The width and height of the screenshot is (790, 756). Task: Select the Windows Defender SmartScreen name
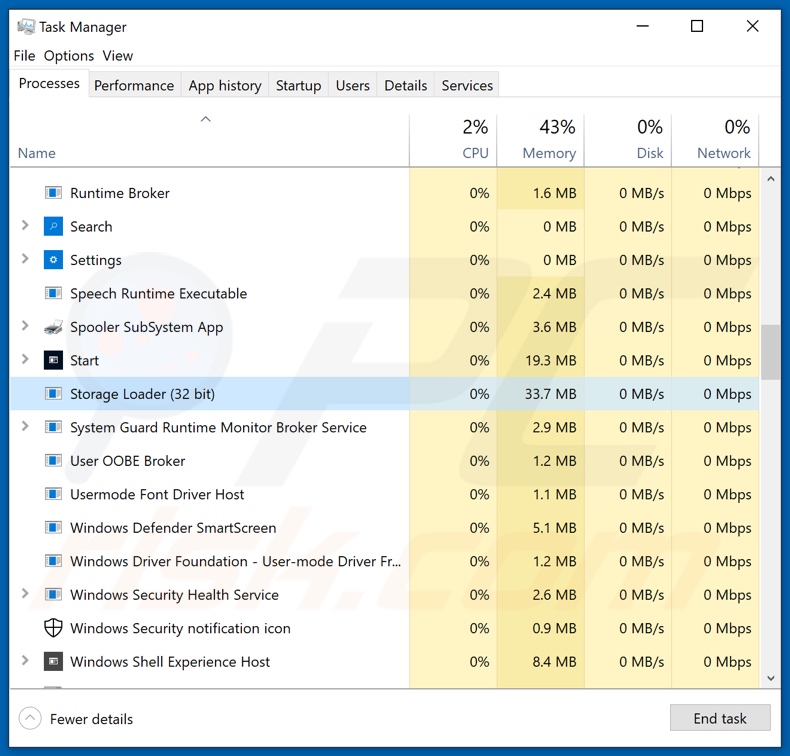pos(173,527)
